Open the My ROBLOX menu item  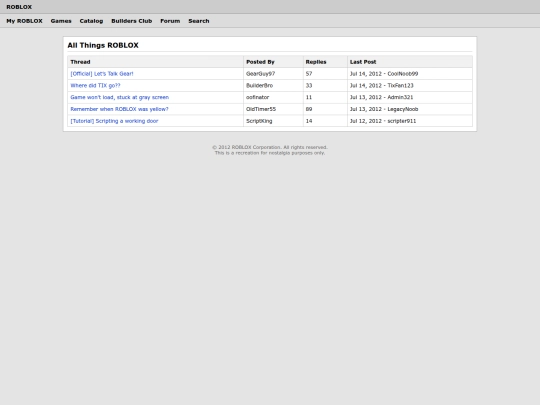(24, 21)
